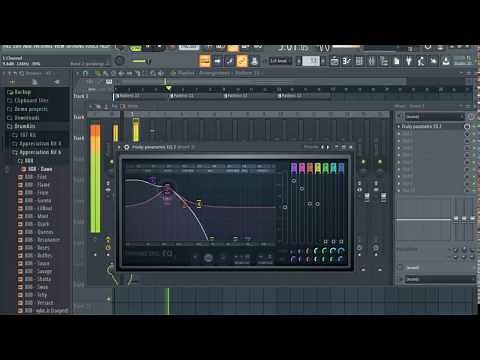Click the playlist playhead position marker
Image resolution: width=480 pixels, height=360 pixels.
pos(169,88)
